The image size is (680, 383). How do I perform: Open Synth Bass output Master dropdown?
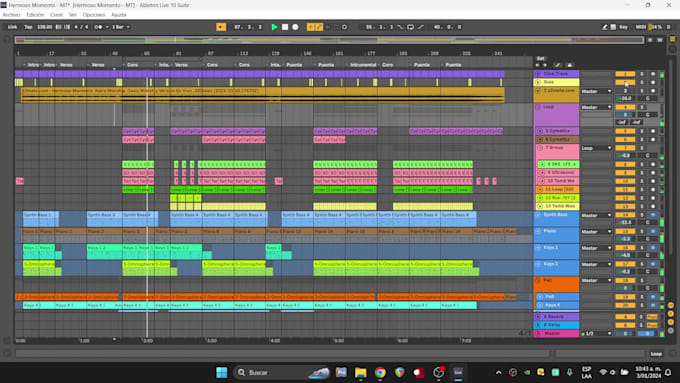pos(596,215)
